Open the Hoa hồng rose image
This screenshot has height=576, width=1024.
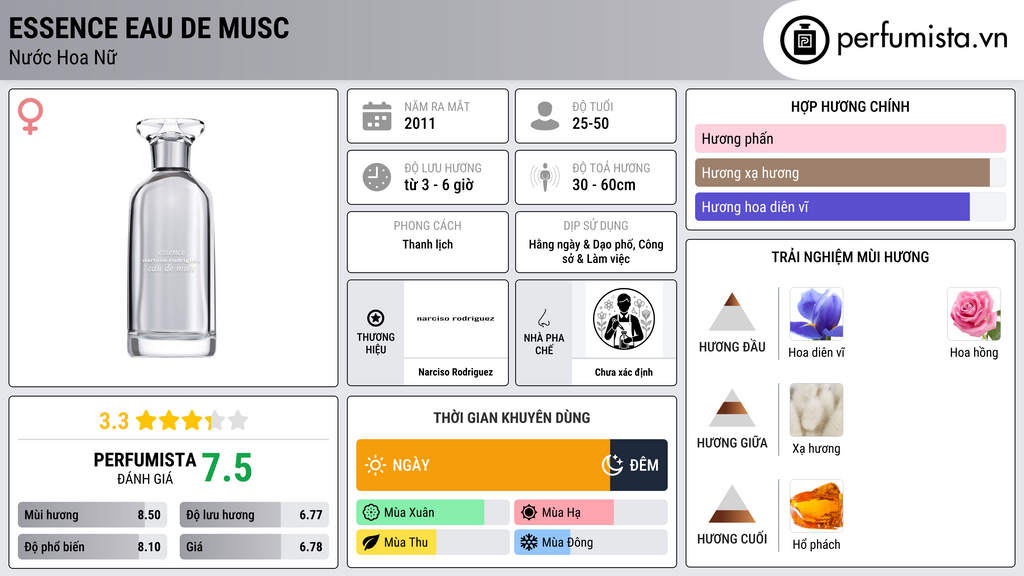974,314
